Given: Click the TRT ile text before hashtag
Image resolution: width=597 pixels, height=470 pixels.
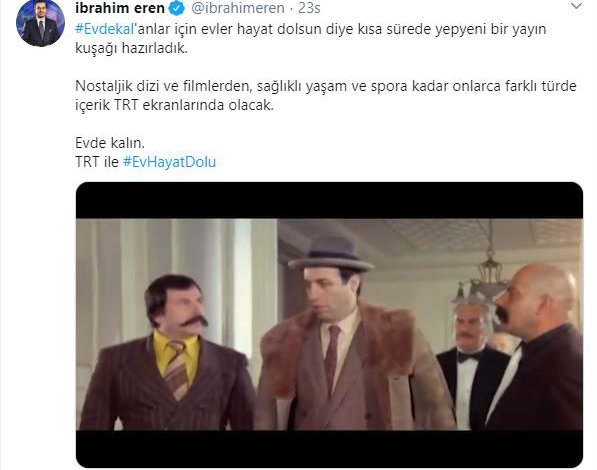Looking at the screenshot, I should (x=97, y=162).
